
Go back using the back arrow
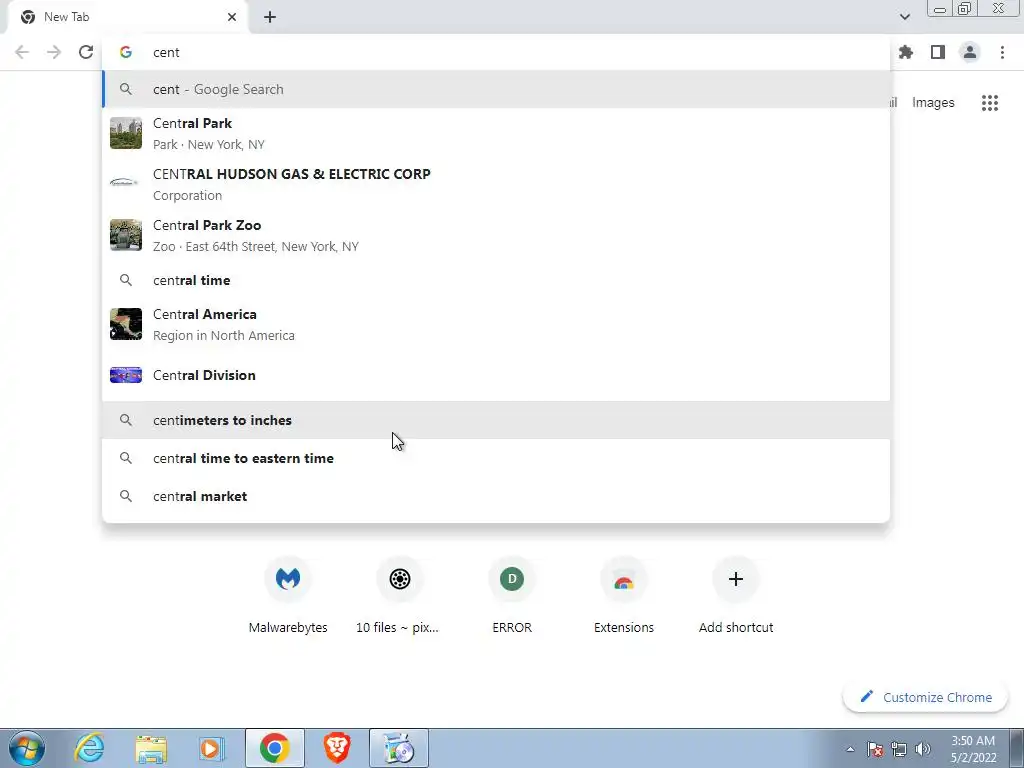[22, 52]
